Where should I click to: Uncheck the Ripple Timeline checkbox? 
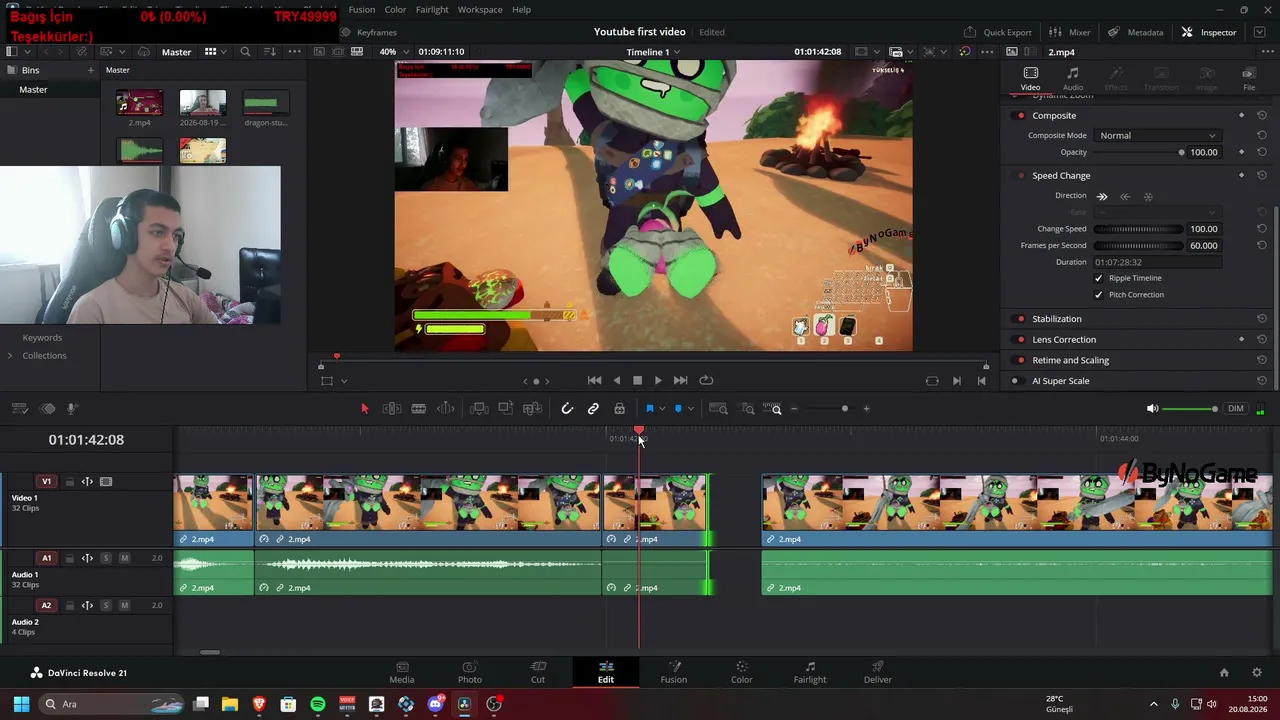(1099, 278)
